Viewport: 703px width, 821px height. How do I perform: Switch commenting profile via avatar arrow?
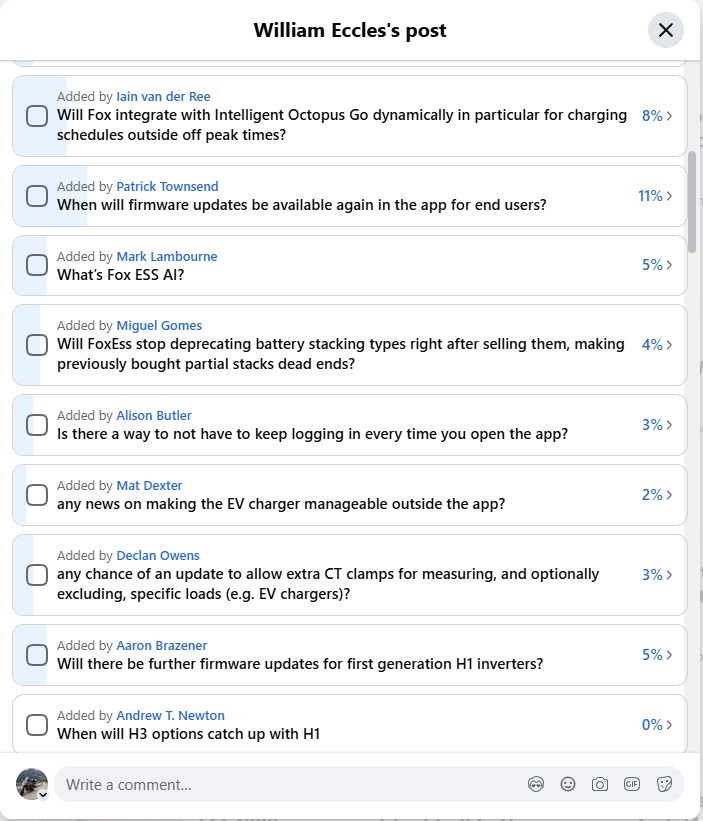(43, 795)
